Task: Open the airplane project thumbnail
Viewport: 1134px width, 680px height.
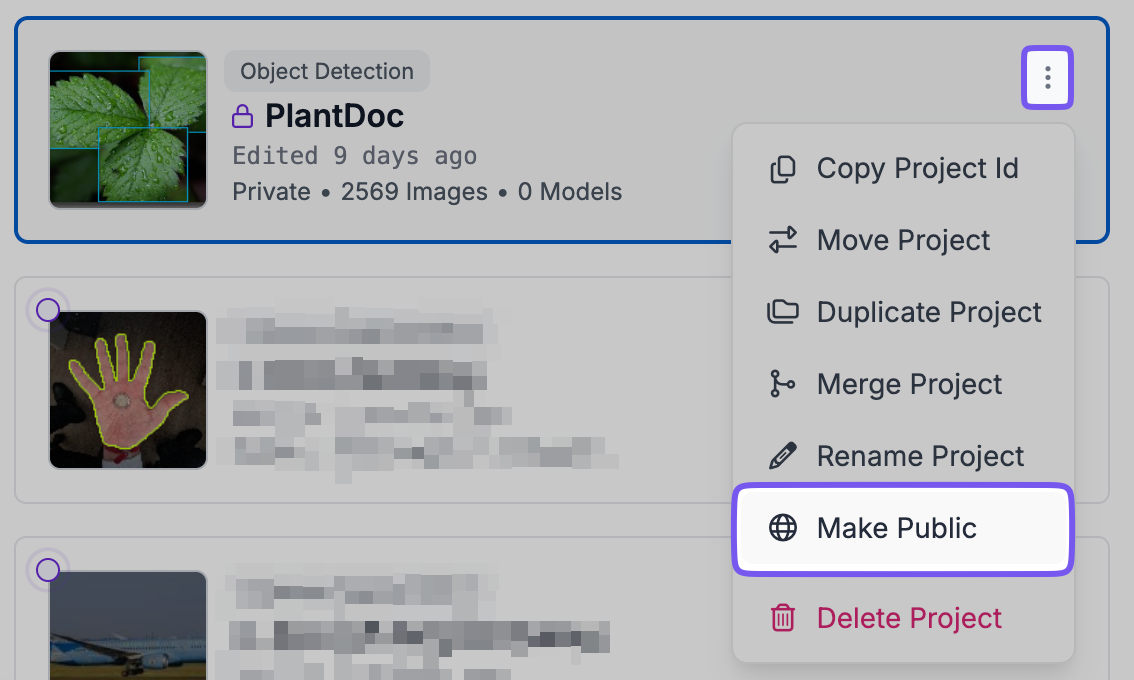Action: [128, 625]
